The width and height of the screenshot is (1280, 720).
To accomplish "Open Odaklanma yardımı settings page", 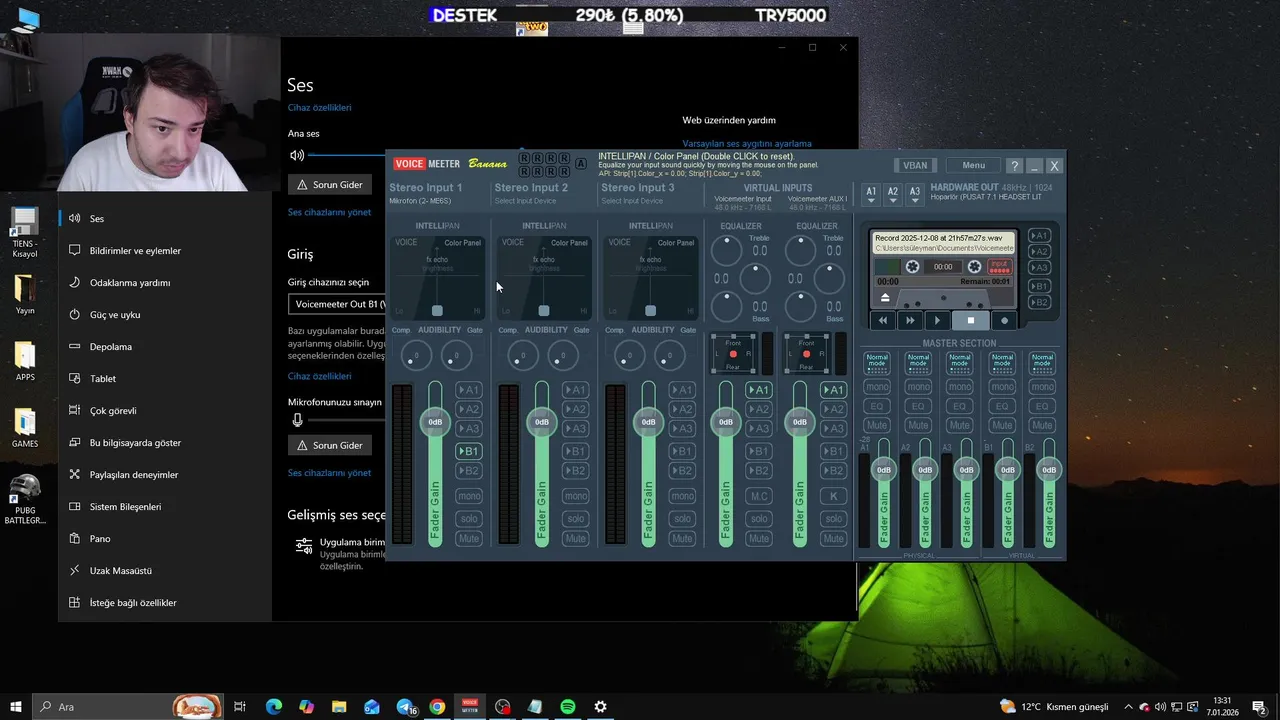I will click(x=130, y=283).
